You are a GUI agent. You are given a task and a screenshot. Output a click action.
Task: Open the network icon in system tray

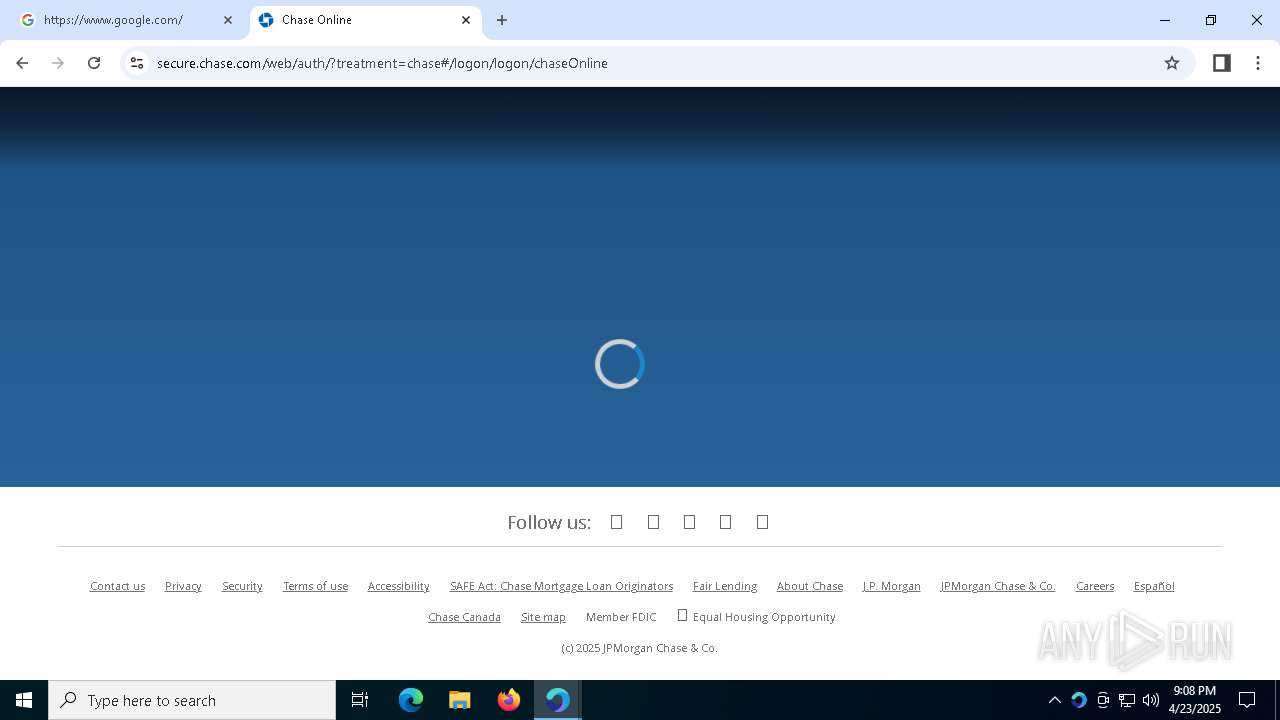1127,700
